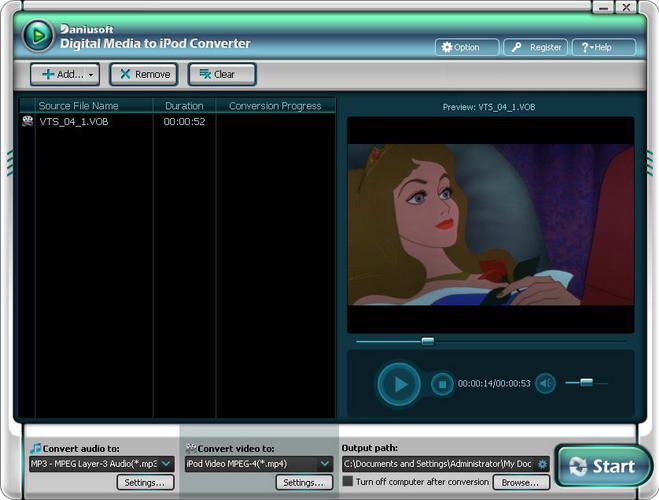Image resolution: width=659 pixels, height=500 pixels.
Task: Click the Daniusoft play logo icon
Action: click(x=38, y=36)
